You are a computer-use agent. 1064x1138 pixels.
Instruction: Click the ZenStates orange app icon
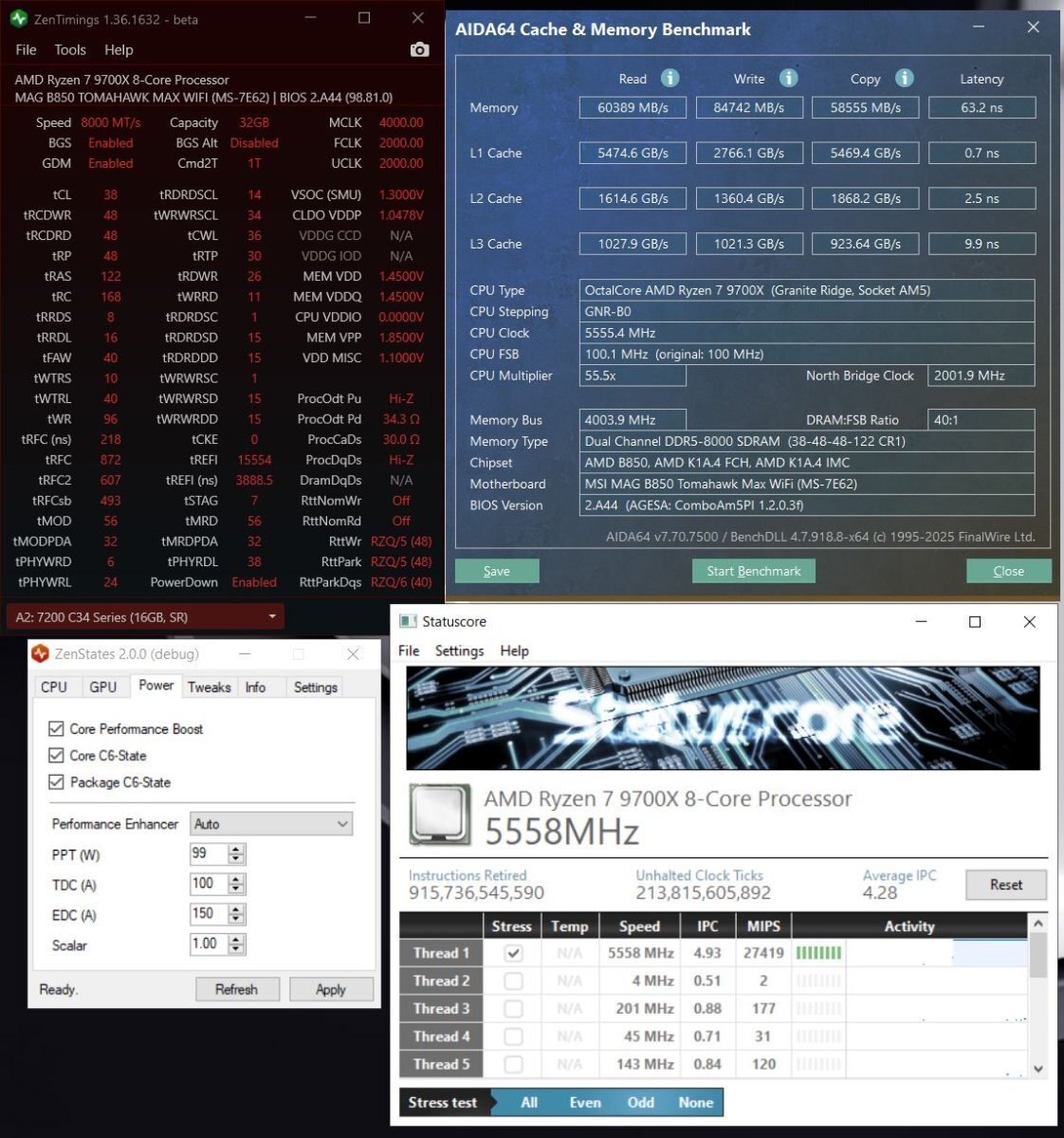40,653
